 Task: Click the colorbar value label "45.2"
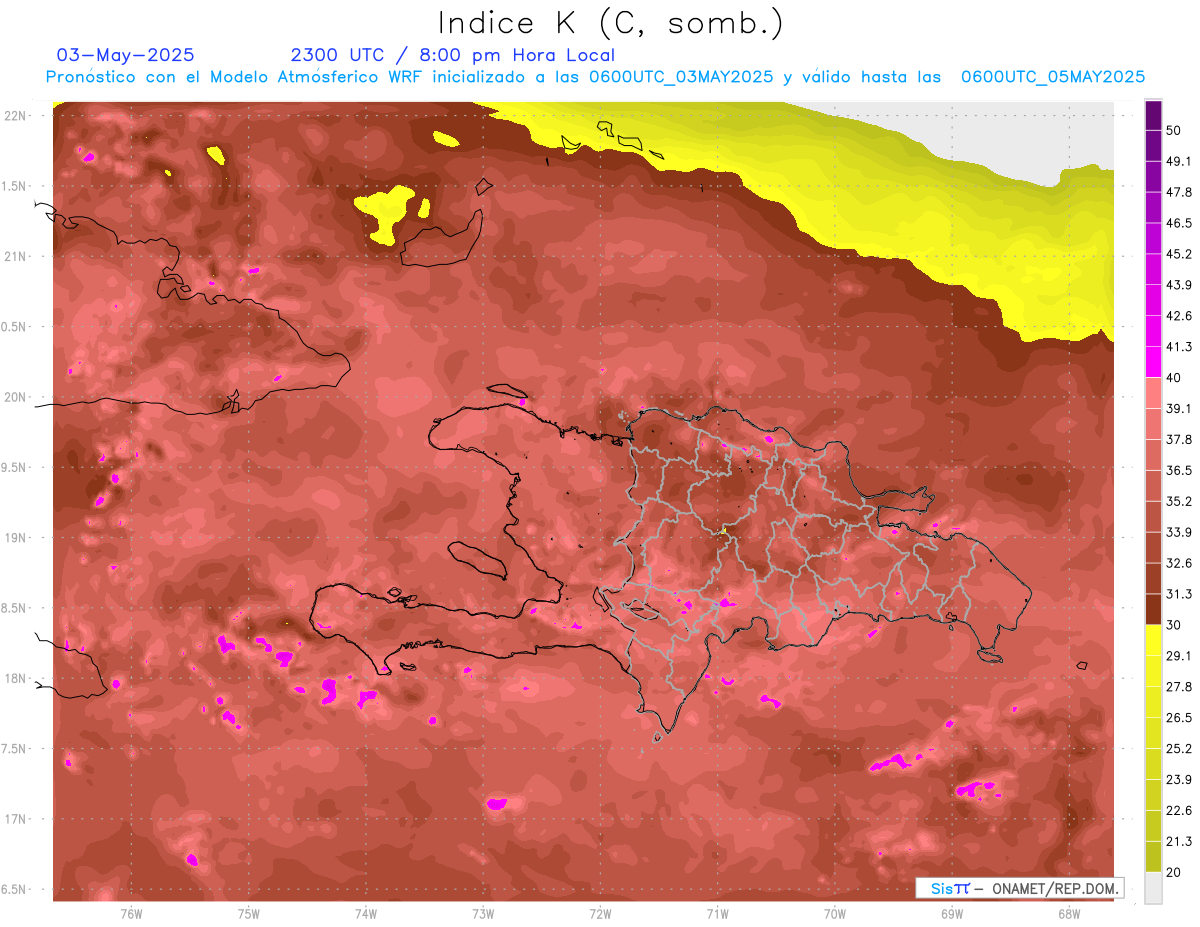pyautogui.click(x=1178, y=254)
